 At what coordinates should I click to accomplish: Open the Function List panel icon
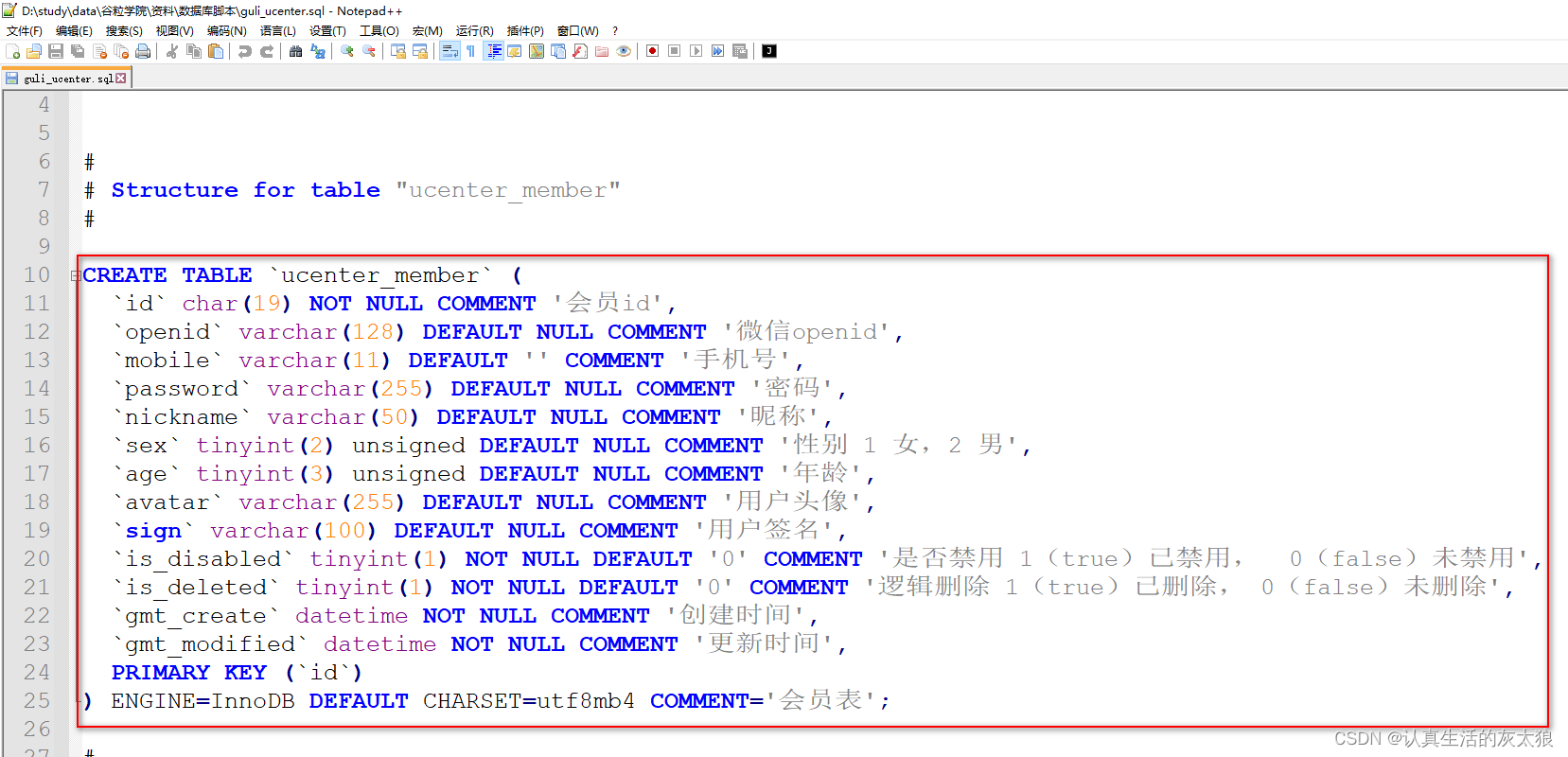[x=580, y=51]
